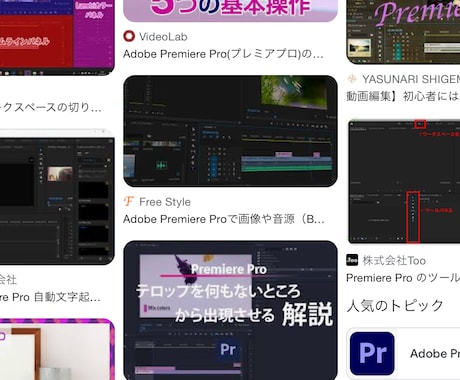Click the Free Style source icon

(129, 201)
